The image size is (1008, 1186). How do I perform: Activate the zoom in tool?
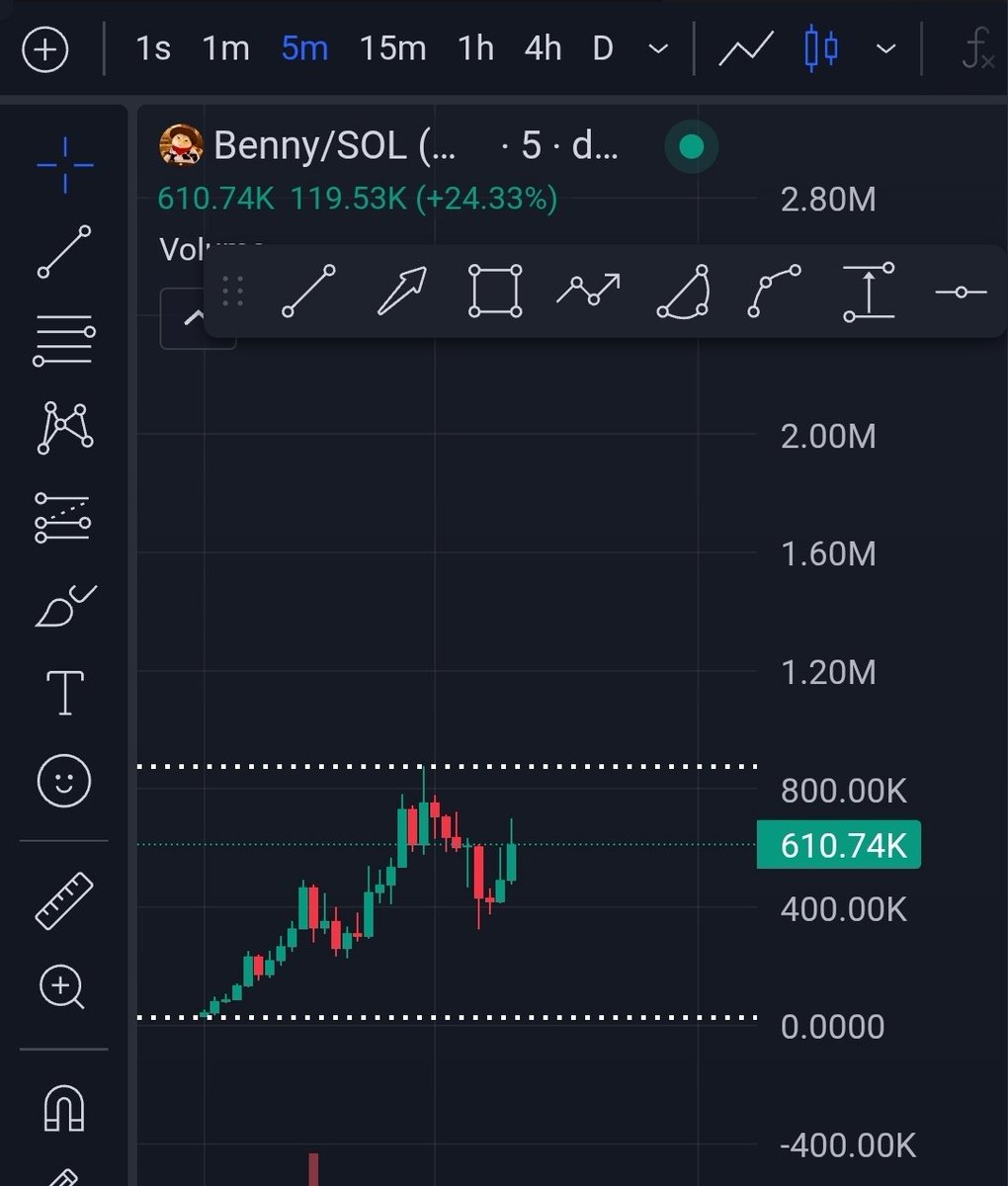[63, 987]
